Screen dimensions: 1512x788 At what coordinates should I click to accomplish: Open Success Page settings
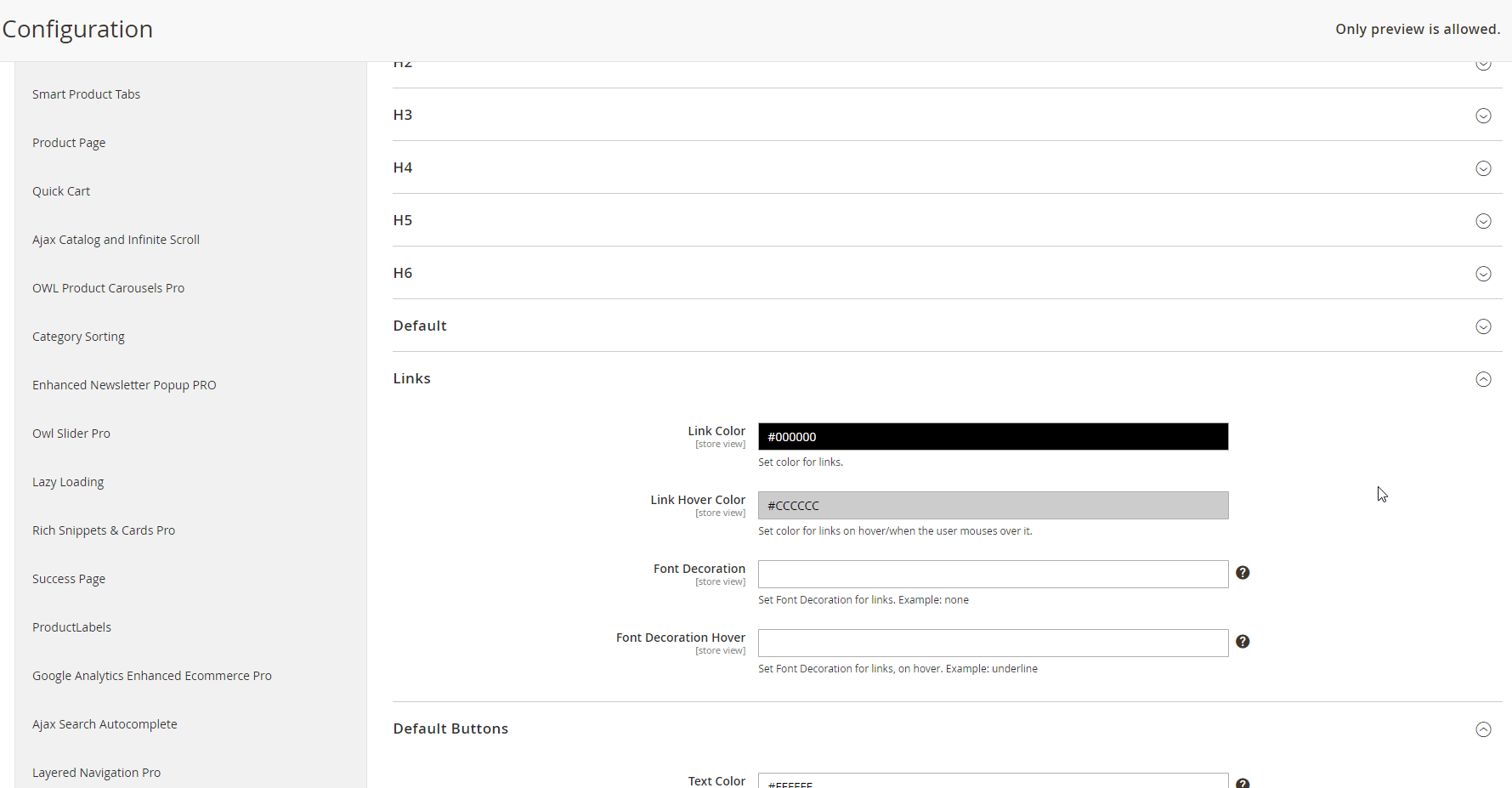point(69,579)
